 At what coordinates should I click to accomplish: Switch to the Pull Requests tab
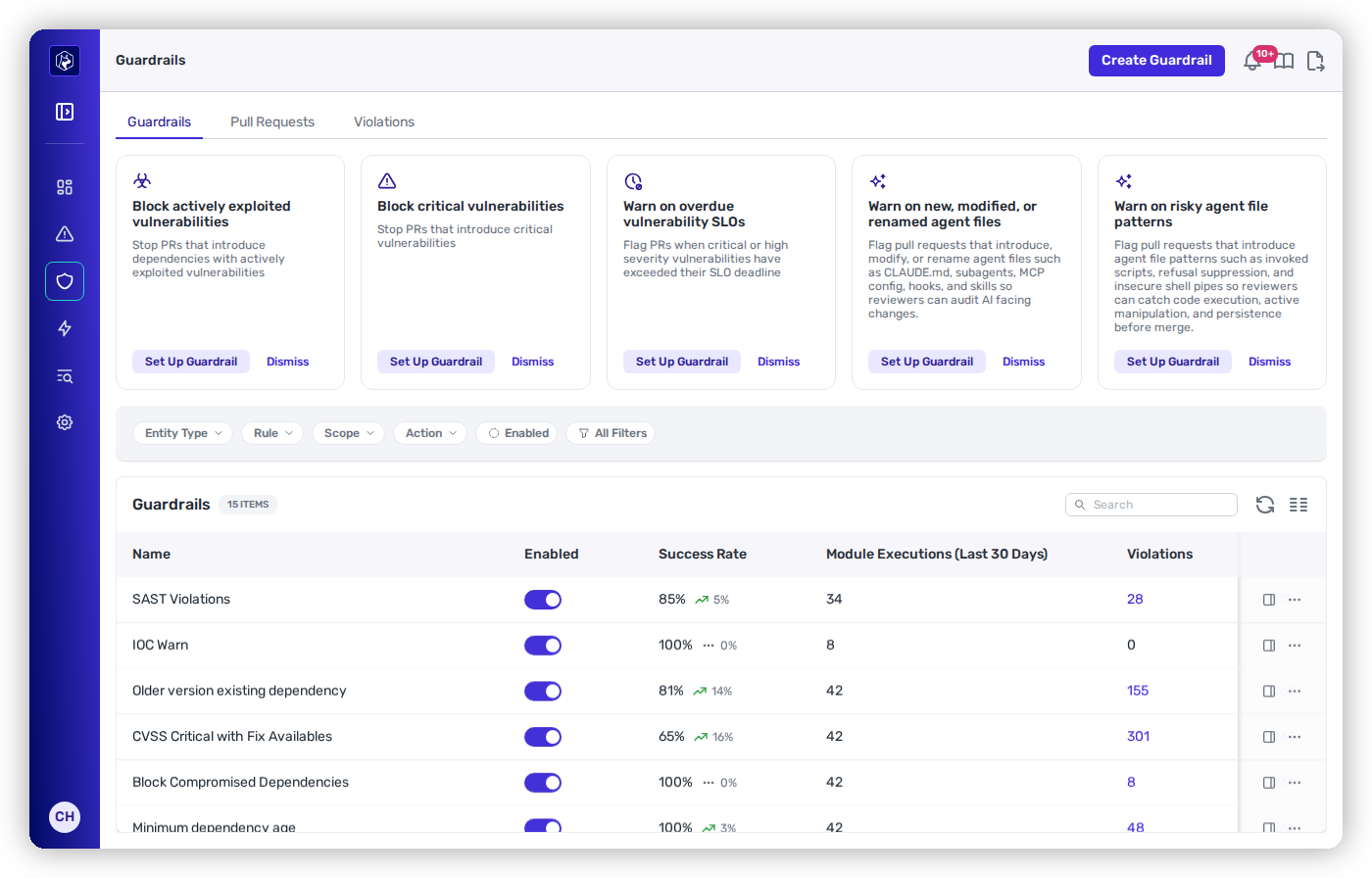point(272,122)
